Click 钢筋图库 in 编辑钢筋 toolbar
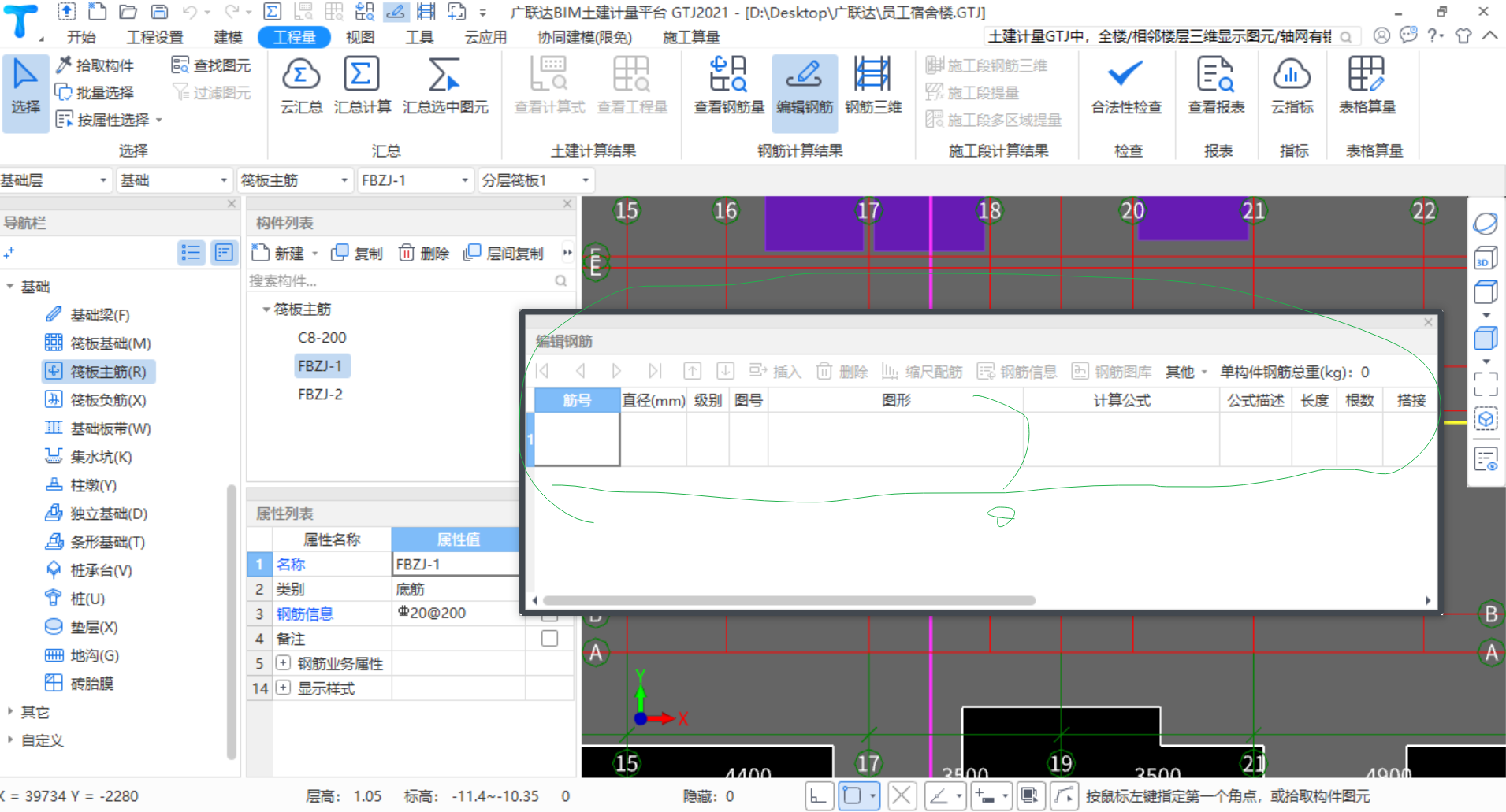 coord(1112,371)
